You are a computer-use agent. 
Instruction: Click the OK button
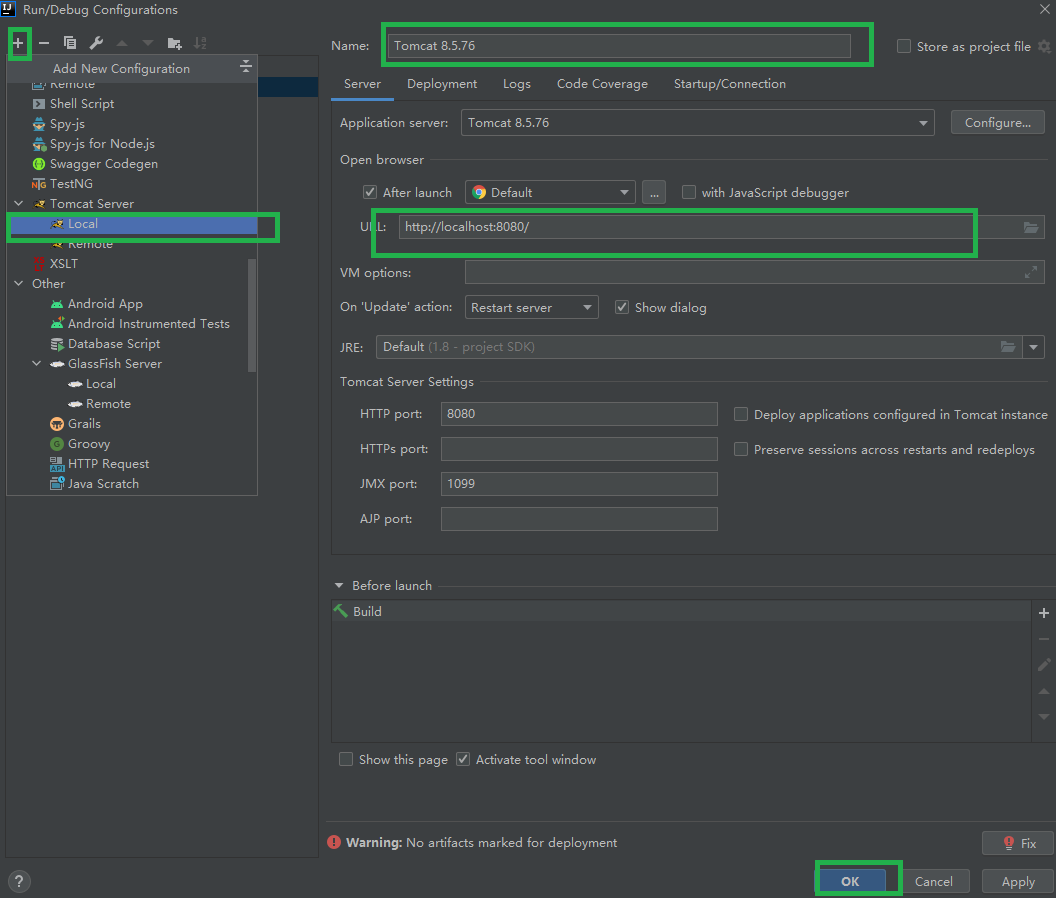[x=850, y=881]
